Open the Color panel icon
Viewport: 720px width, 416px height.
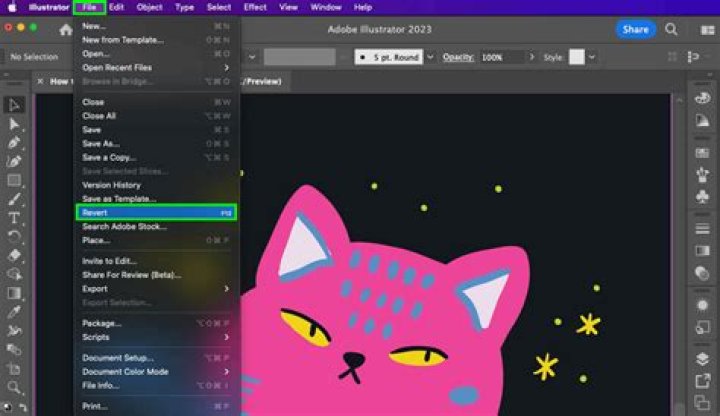[702, 98]
